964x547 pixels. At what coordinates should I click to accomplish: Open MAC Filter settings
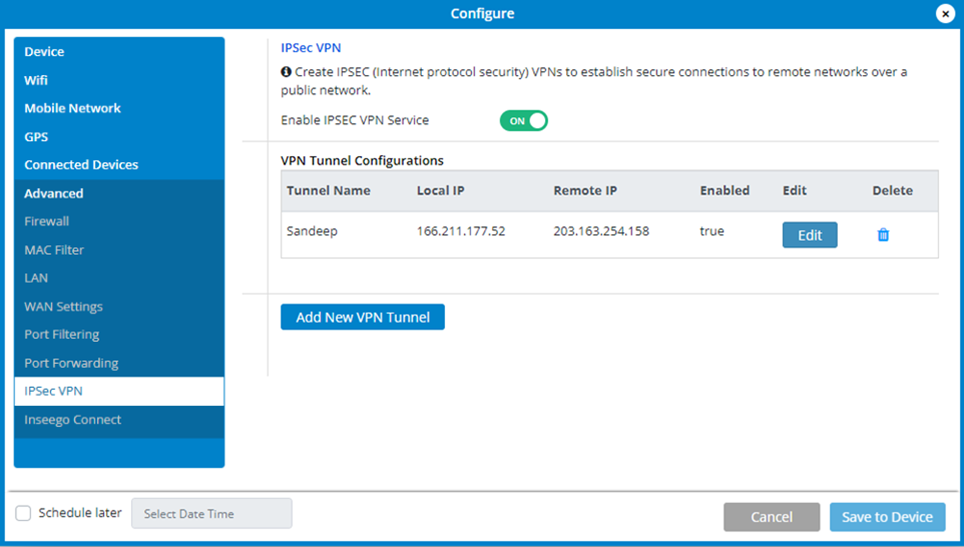coord(54,250)
